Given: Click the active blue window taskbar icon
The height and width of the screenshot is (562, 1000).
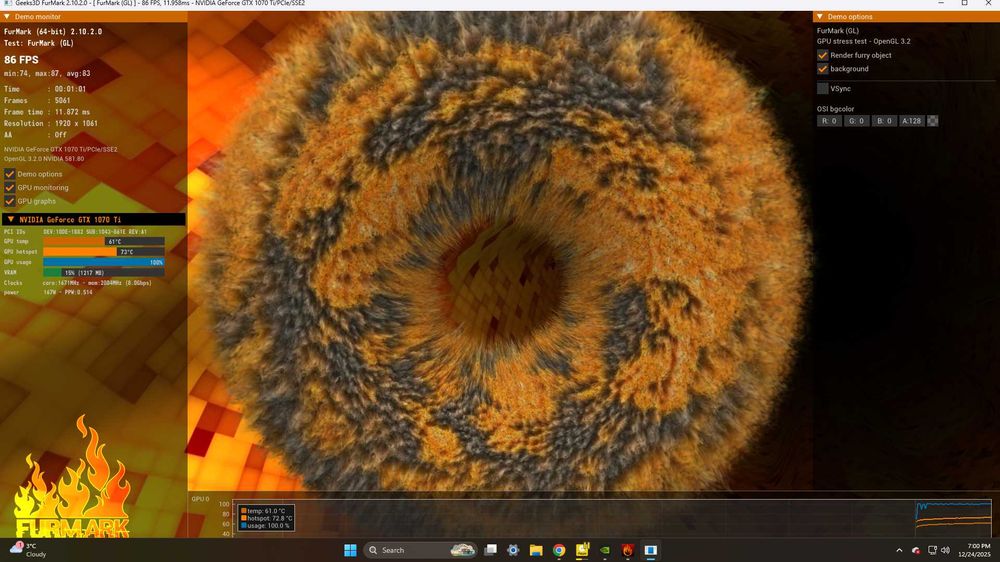Looking at the screenshot, I should pos(651,550).
